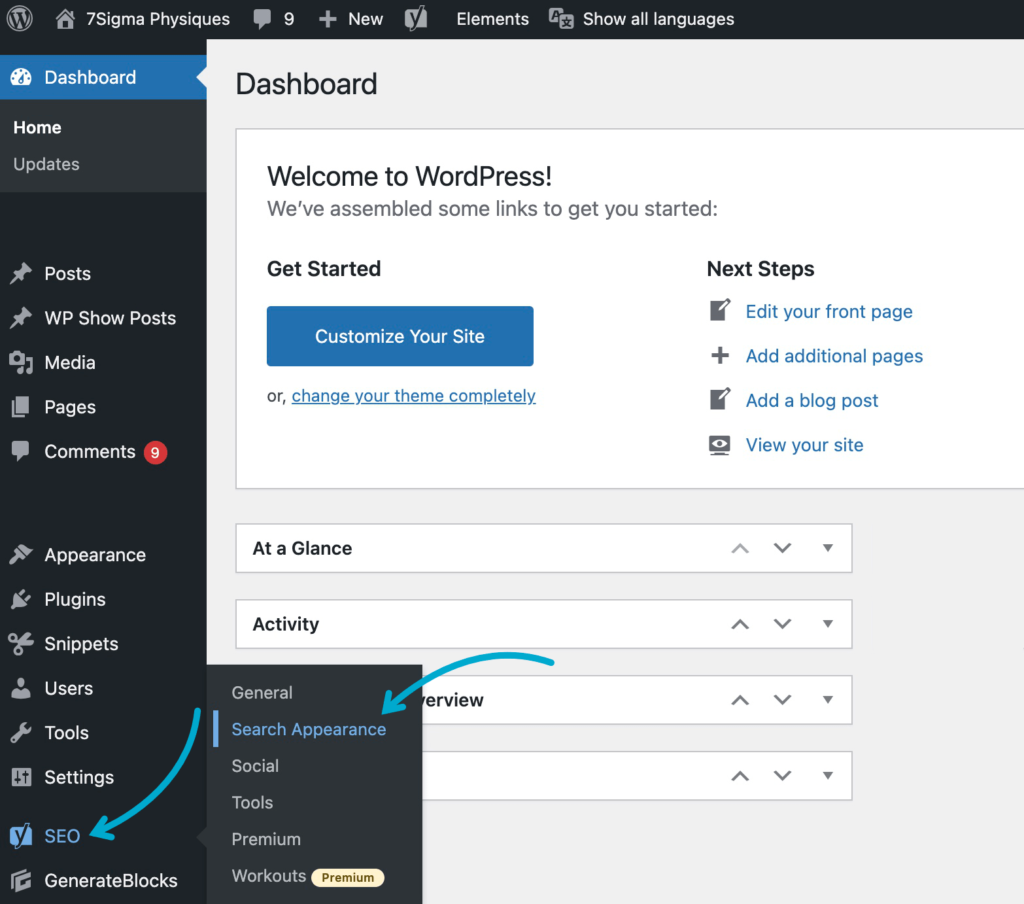Open Premium in the SEO submenu

click(266, 839)
